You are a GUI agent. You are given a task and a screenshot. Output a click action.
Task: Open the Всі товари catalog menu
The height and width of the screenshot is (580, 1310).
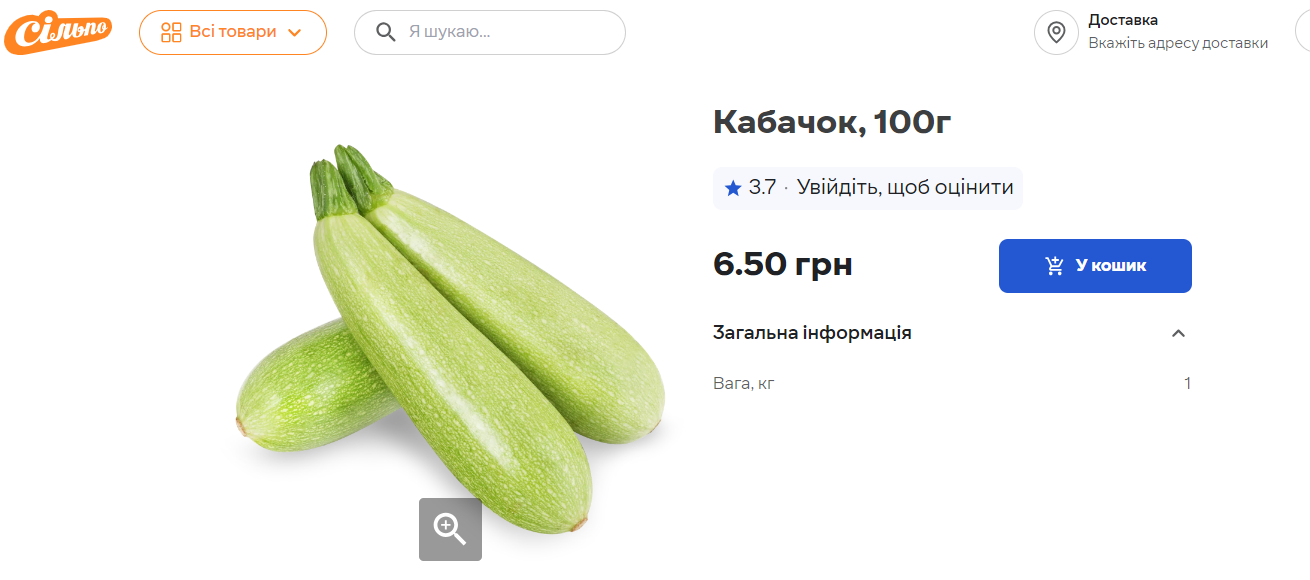(x=233, y=32)
